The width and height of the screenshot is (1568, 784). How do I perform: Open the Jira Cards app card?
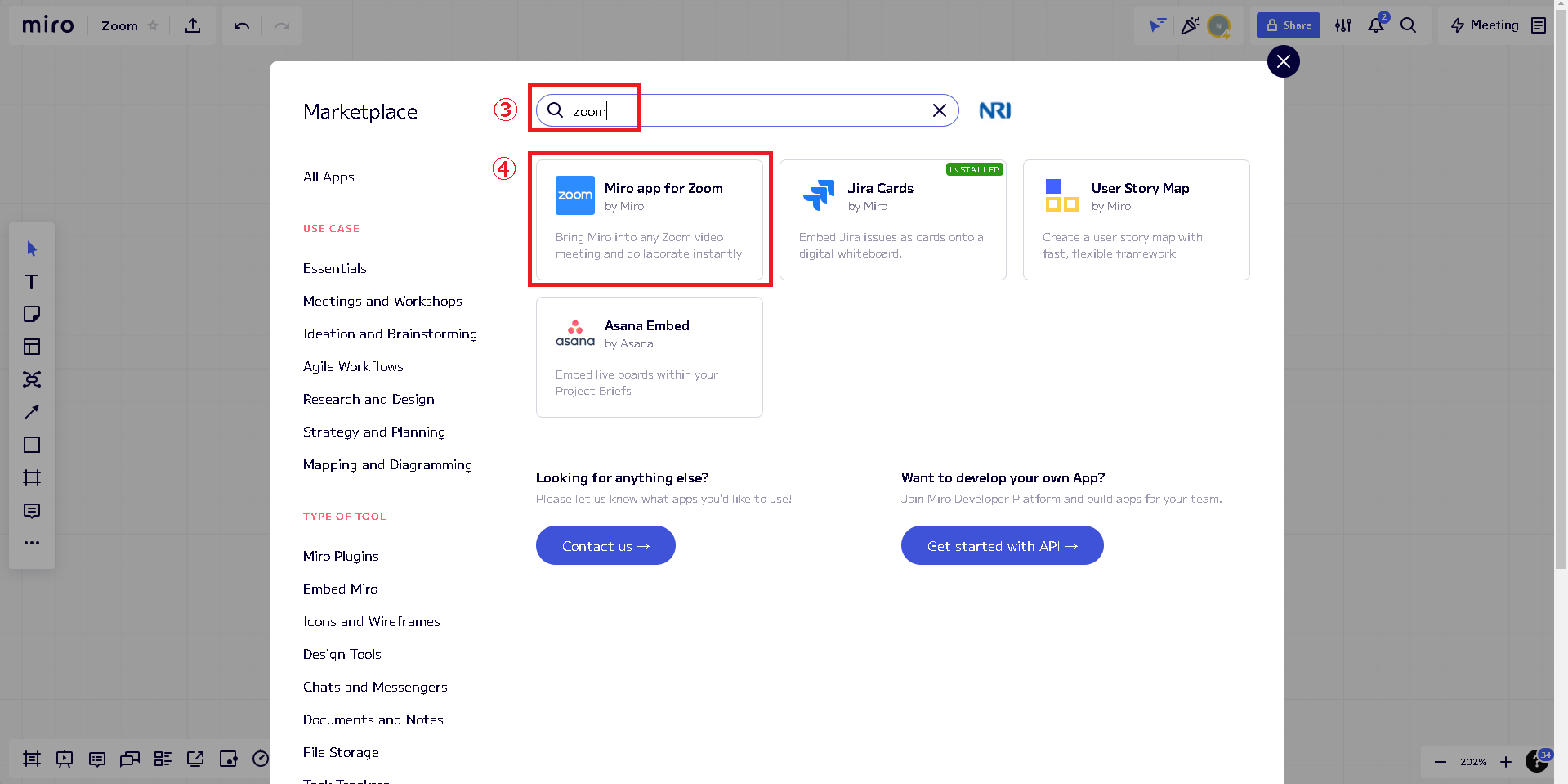tap(892, 220)
